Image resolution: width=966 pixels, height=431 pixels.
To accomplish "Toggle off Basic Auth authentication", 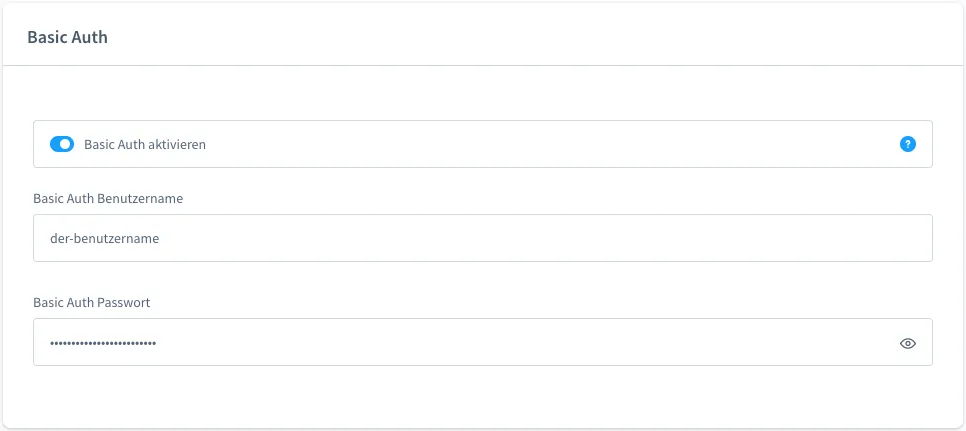I will click(62, 144).
